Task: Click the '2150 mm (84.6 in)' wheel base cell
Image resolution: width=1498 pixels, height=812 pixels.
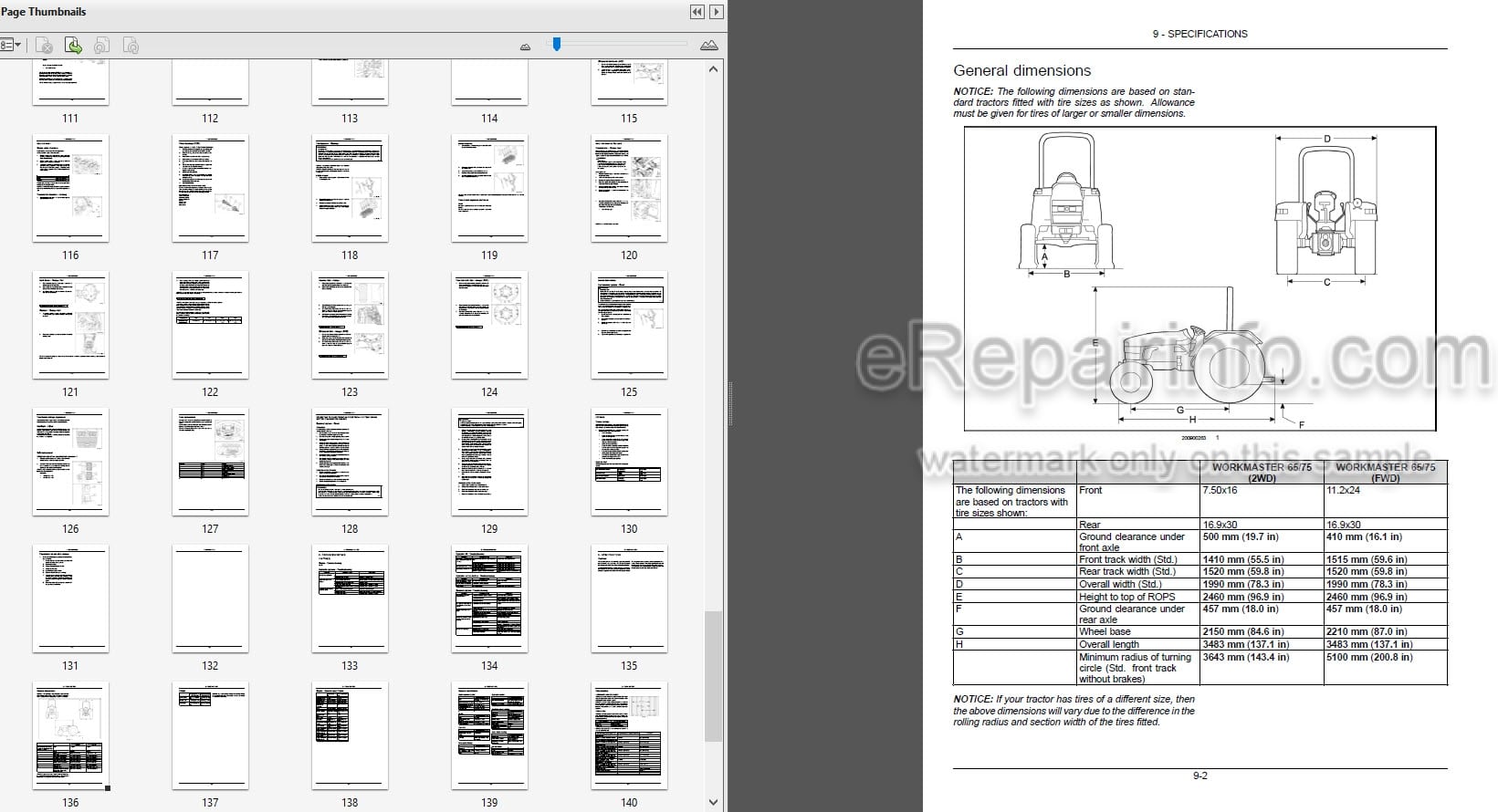Action: [1262, 631]
